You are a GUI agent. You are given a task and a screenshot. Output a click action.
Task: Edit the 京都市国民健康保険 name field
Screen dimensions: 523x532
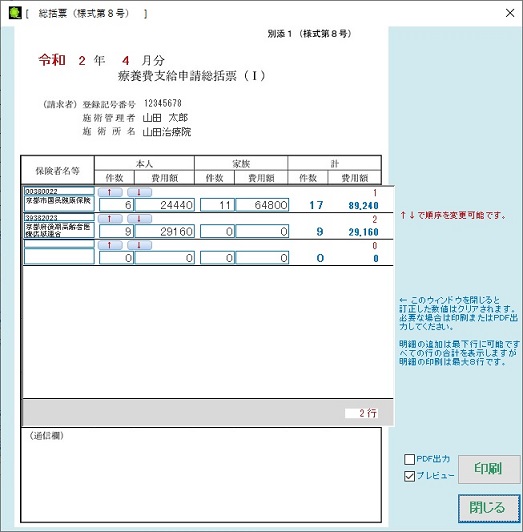tap(59, 203)
